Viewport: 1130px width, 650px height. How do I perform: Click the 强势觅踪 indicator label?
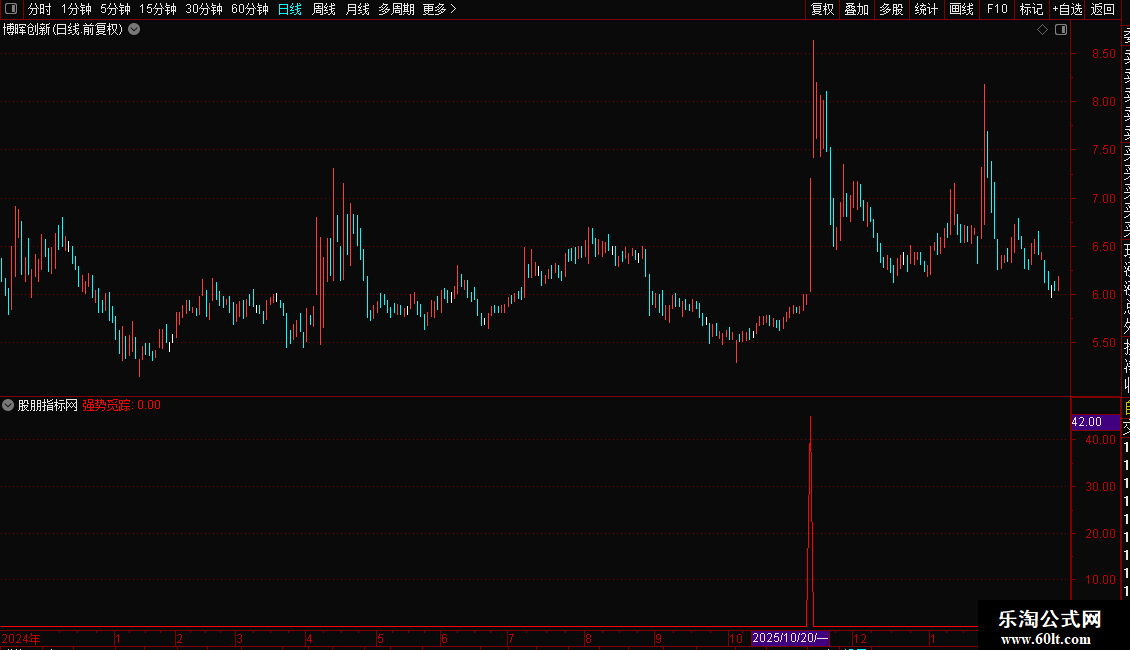[x=107, y=405]
